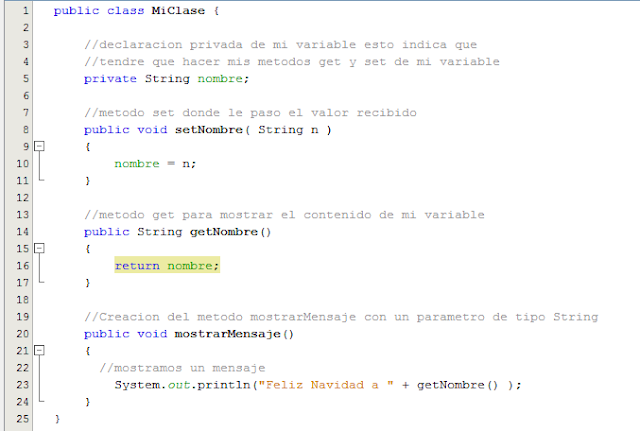Click 'nombre' in the assignment 'nombre = n;'
The image size is (640, 431).
(137, 164)
